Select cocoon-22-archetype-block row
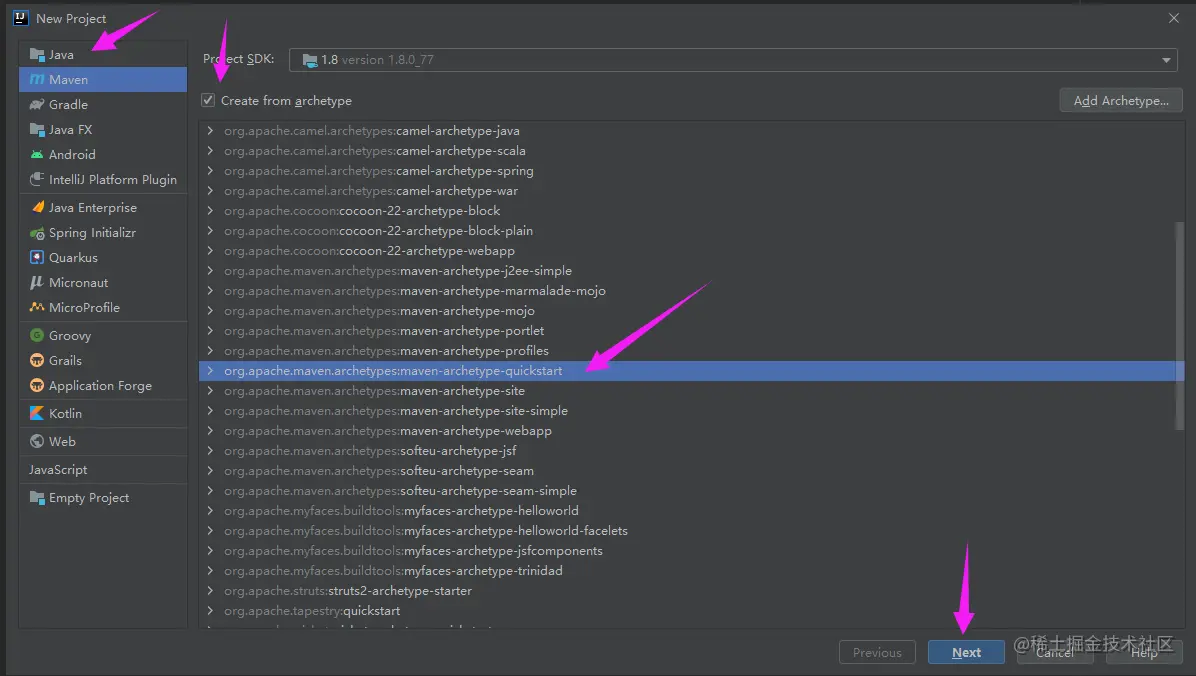 coord(691,211)
